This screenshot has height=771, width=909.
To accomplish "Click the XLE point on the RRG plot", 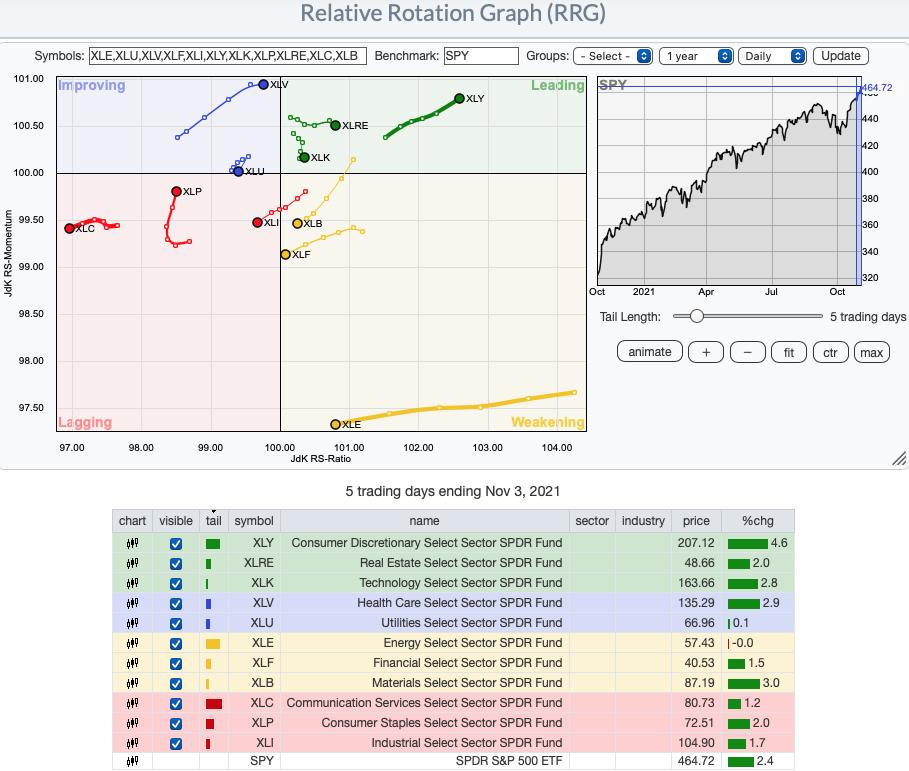I will [335, 424].
